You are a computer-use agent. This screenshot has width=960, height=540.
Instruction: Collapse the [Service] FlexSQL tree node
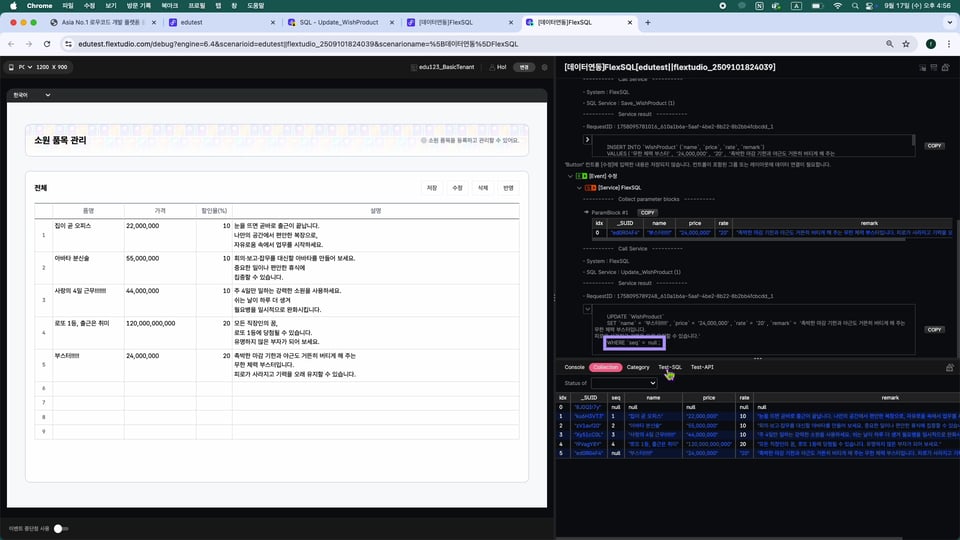tap(579, 188)
